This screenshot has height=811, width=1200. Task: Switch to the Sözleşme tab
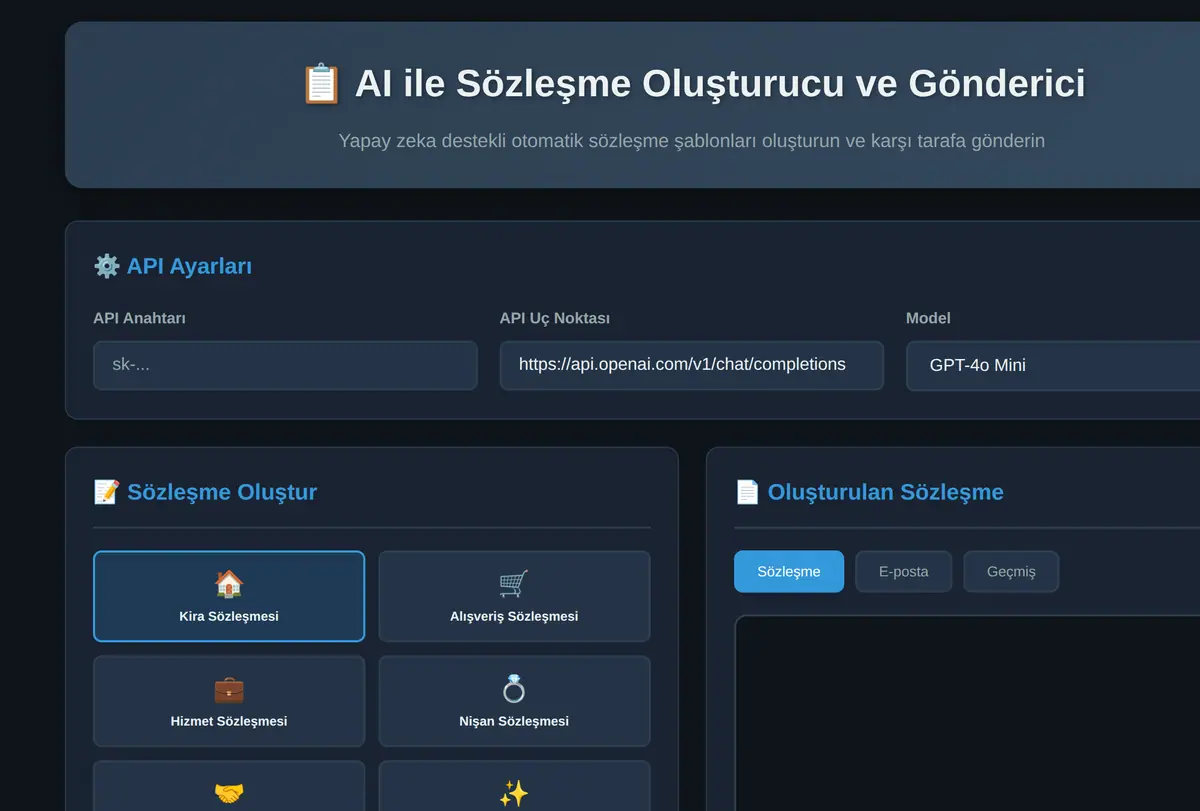point(789,572)
